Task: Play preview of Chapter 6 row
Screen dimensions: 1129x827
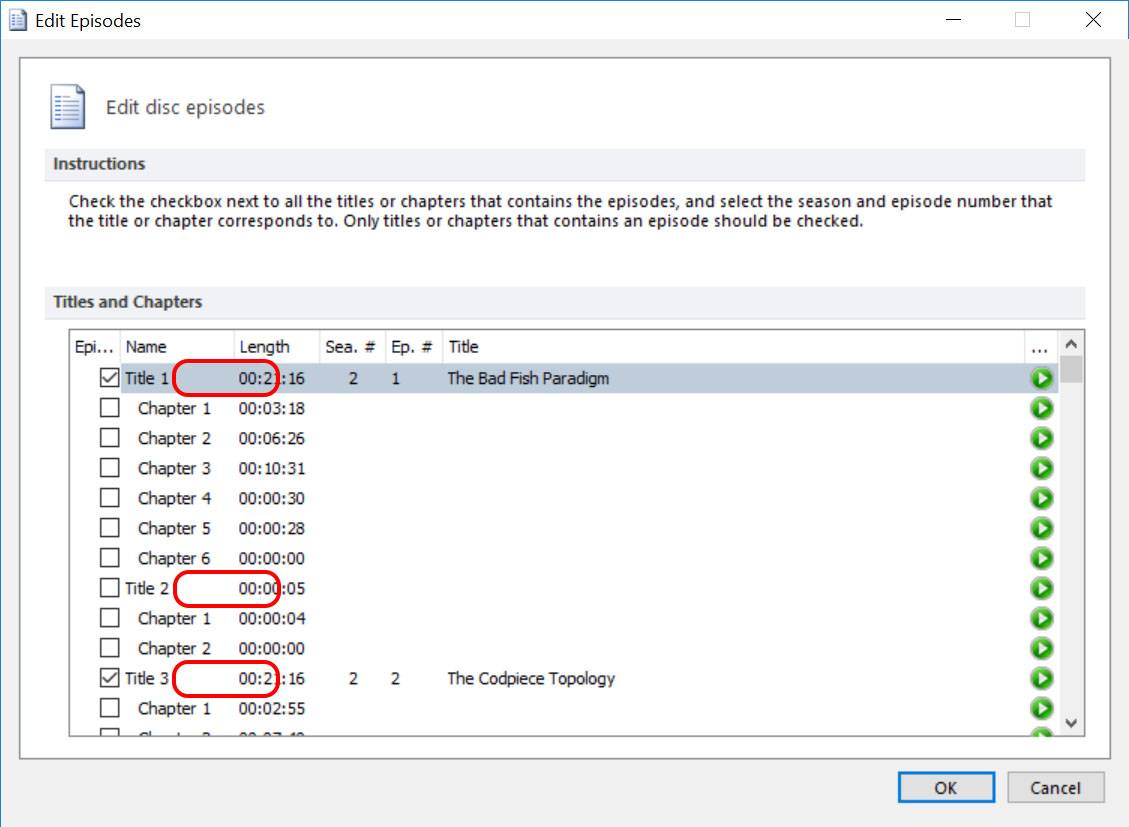Action: [1041, 559]
